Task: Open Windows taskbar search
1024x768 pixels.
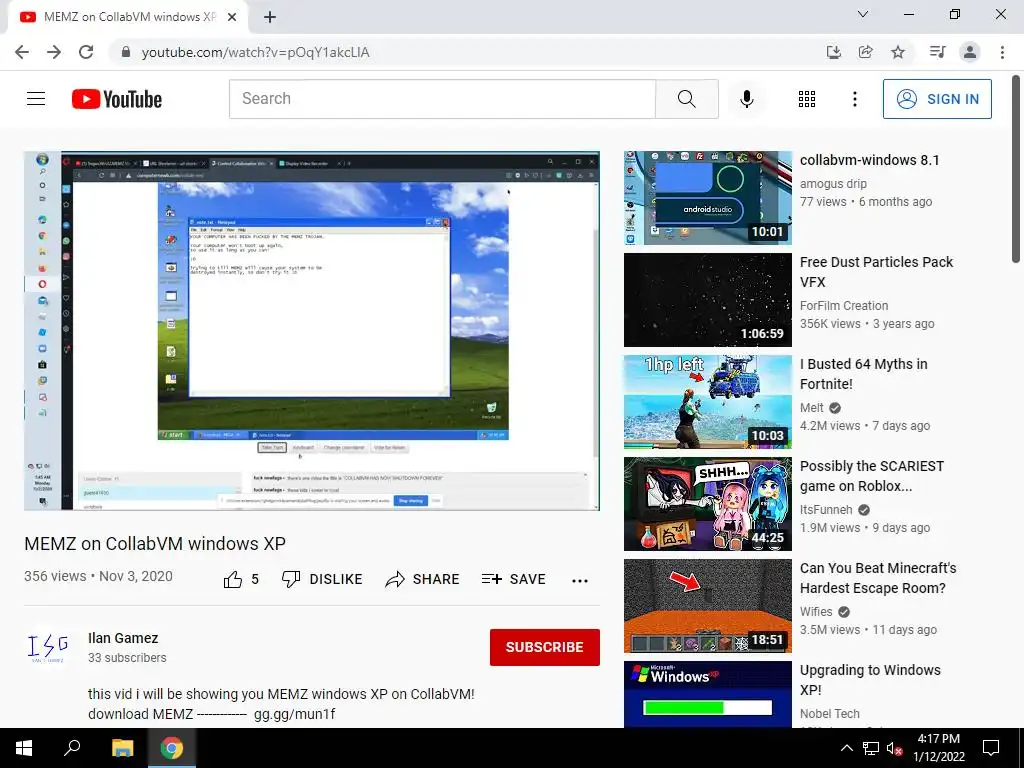Action: coord(72,748)
